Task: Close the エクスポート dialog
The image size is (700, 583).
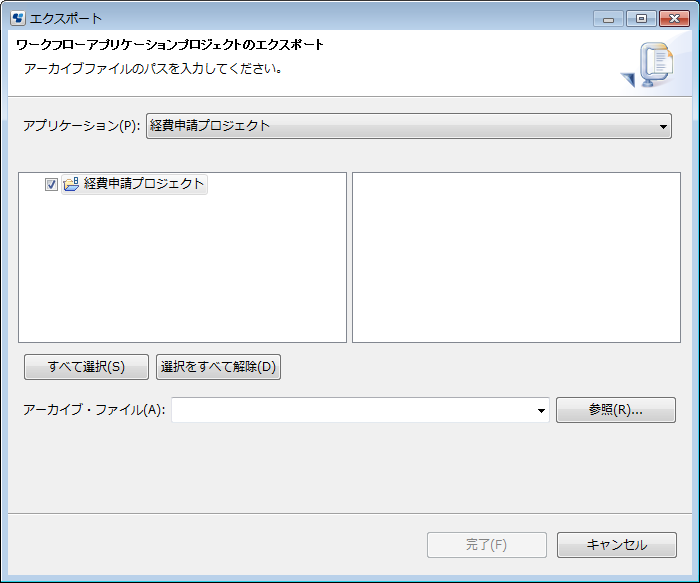Action: [x=674, y=19]
